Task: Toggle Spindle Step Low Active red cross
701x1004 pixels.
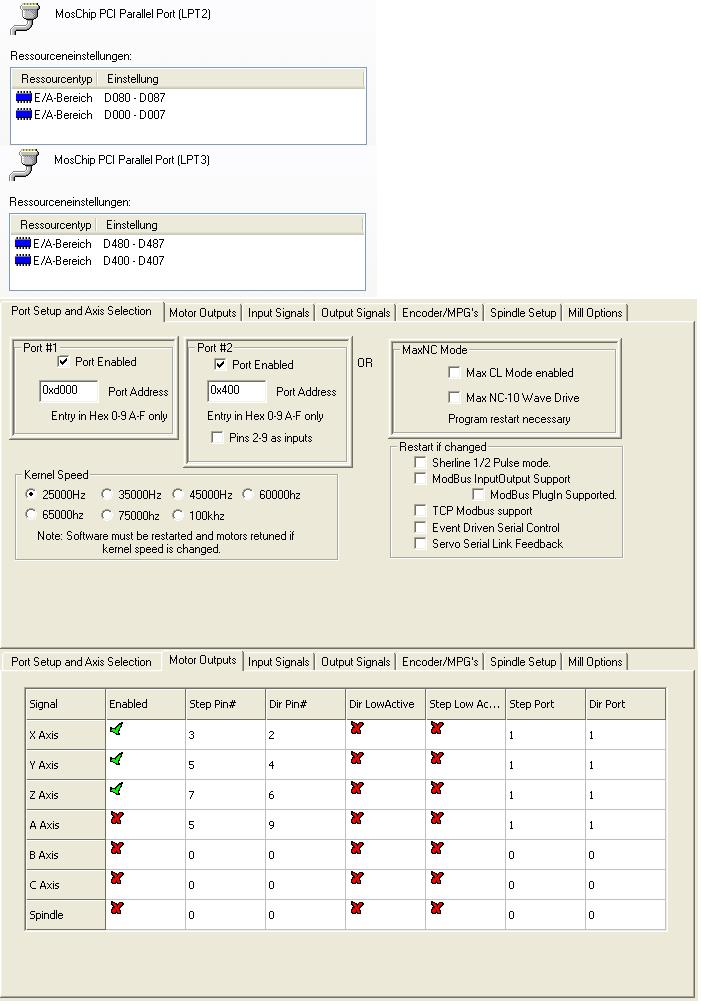Action: click(437, 908)
